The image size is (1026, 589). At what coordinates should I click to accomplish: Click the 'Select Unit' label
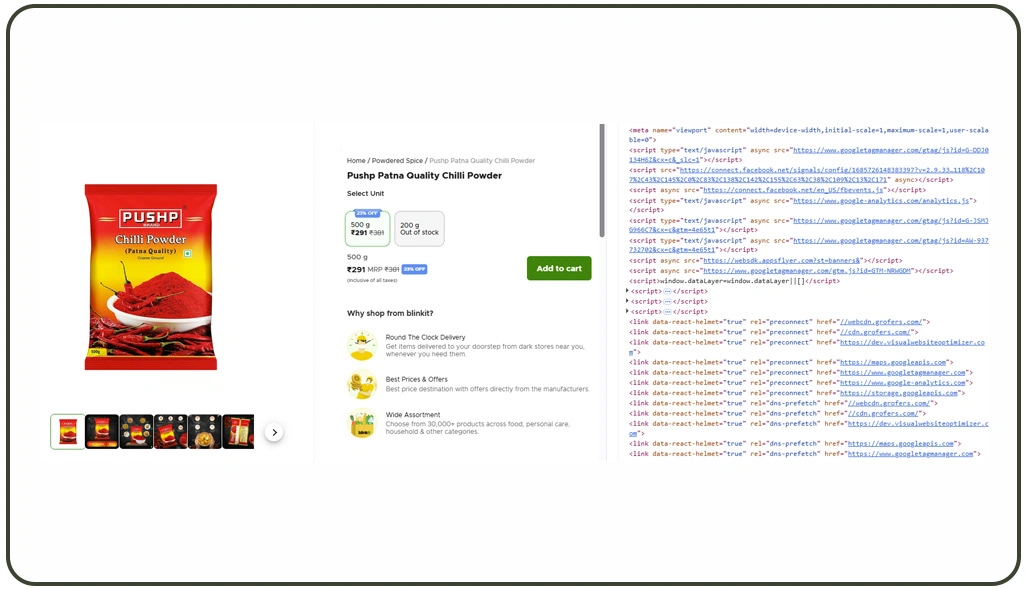click(365, 193)
